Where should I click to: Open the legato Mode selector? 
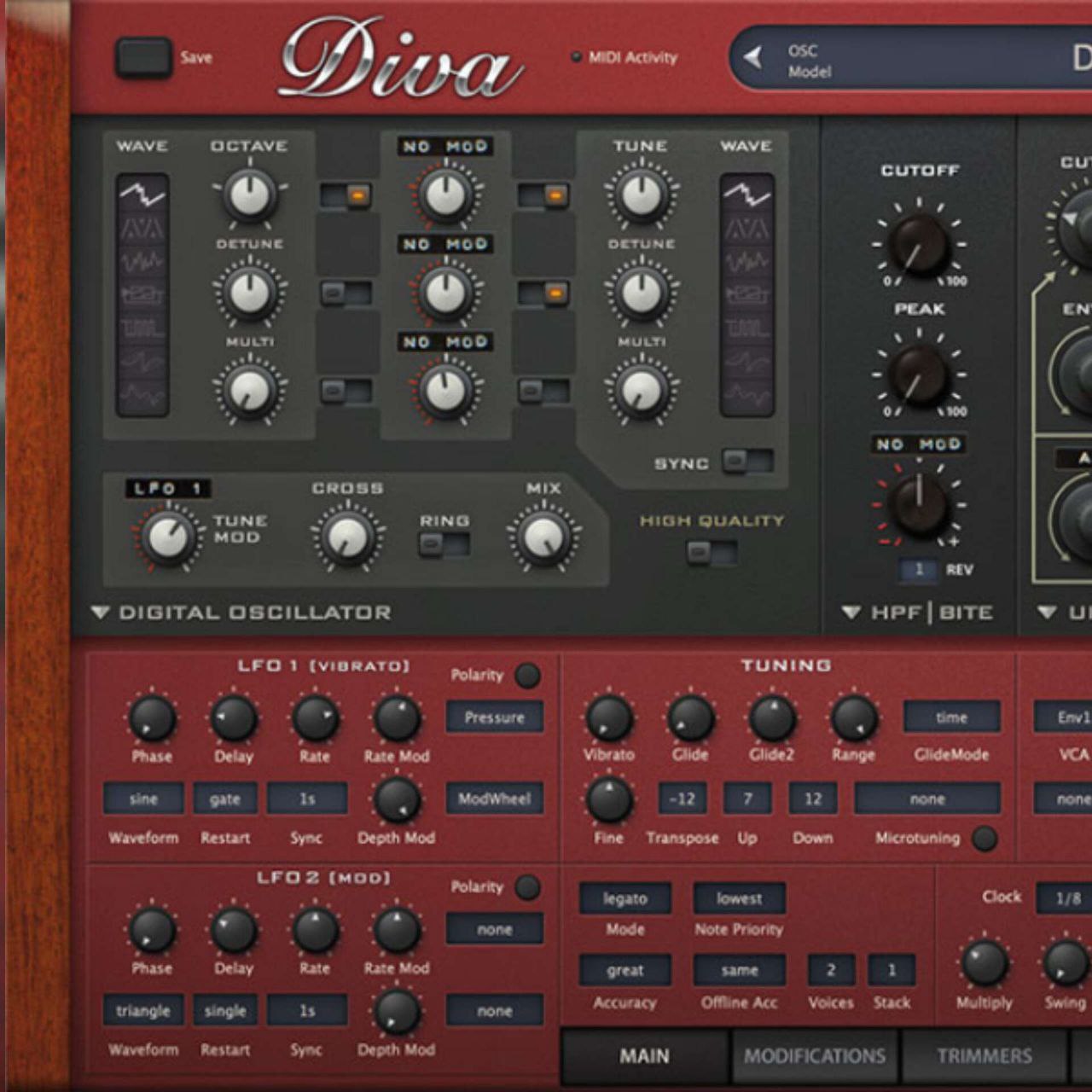click(x=625, y=898)
